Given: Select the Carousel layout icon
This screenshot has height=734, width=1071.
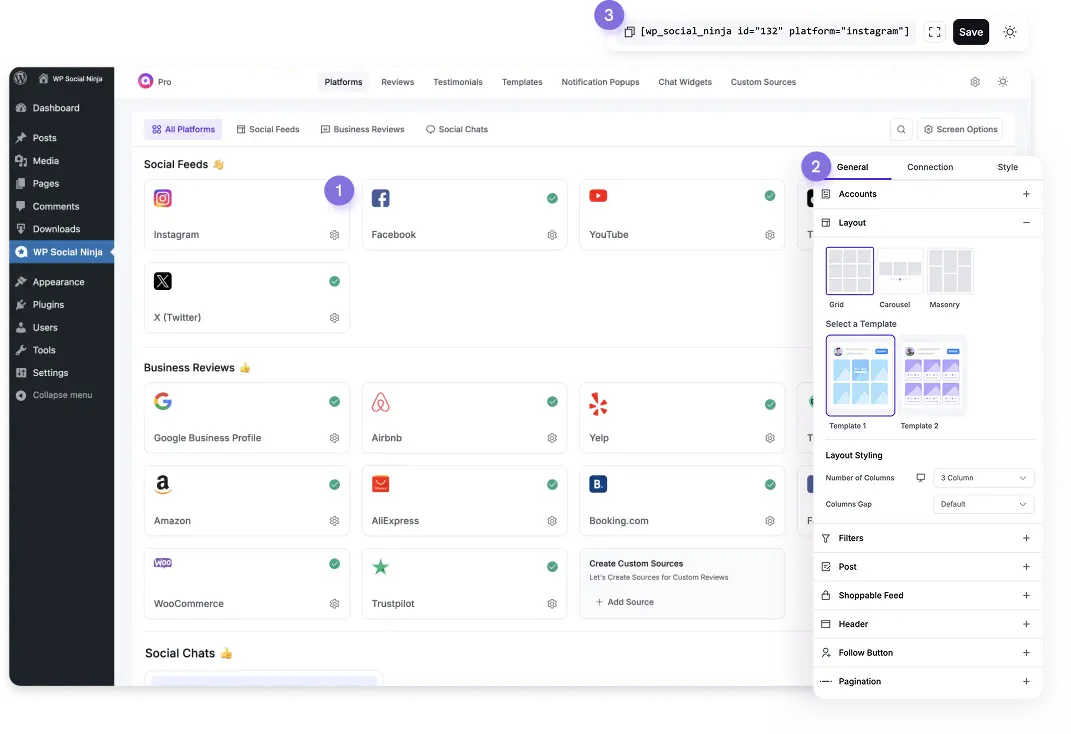Looking at the screenshot, I should point(896,270).
